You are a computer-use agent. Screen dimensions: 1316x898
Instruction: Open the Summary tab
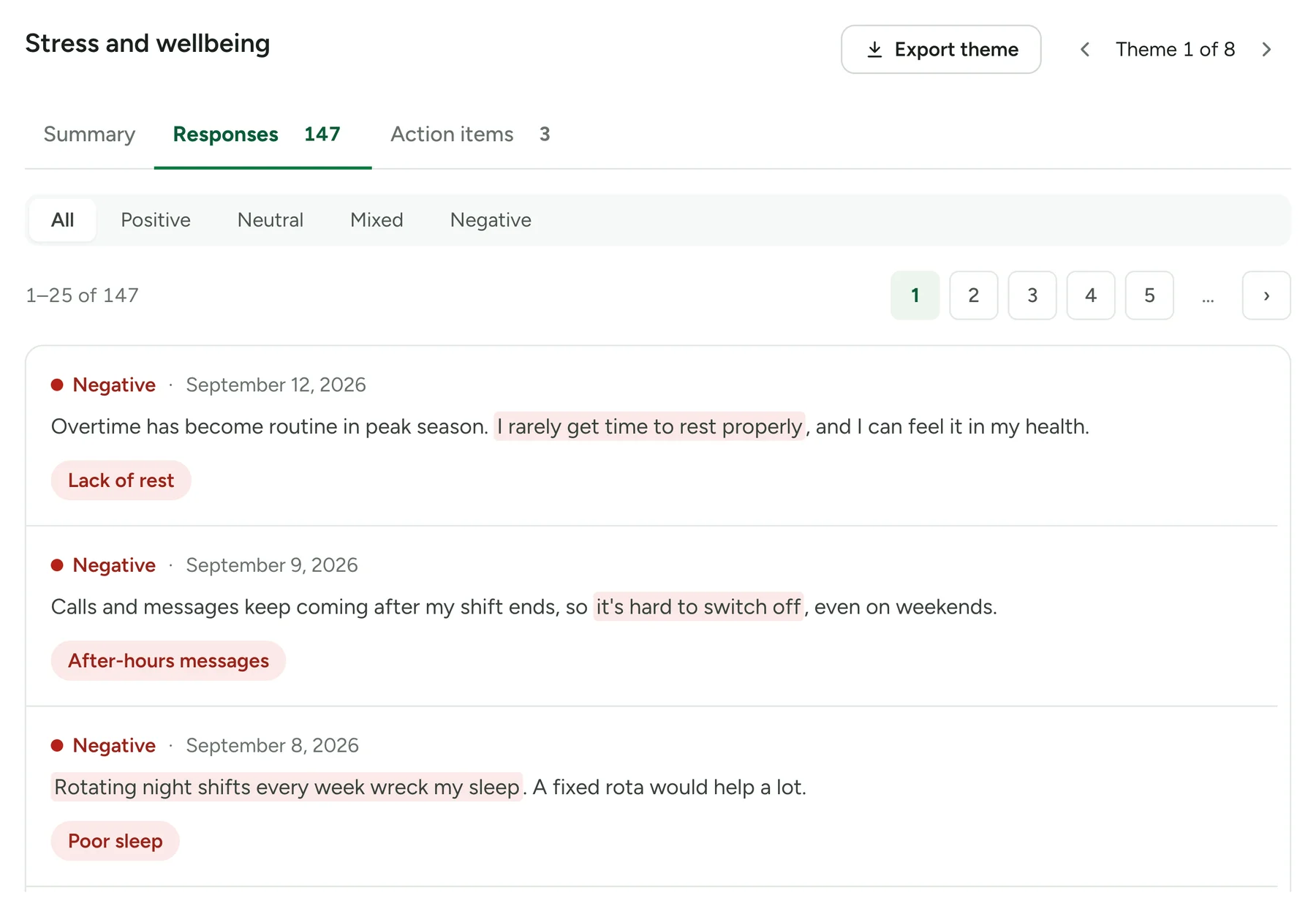point(89,135)
